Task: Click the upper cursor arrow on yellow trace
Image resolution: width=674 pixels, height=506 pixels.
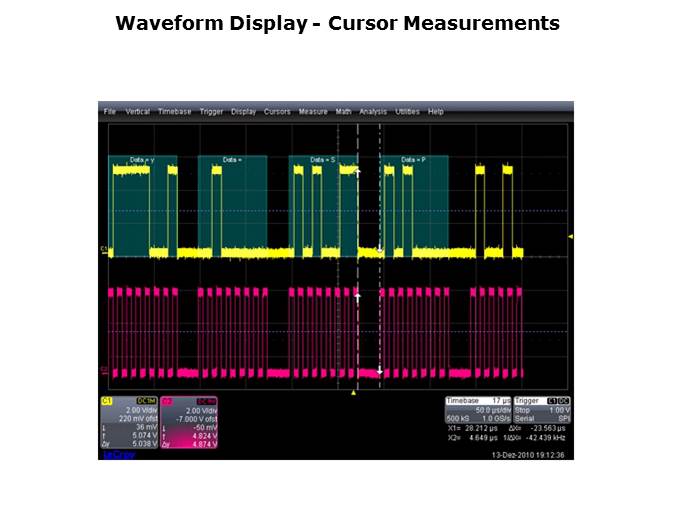Action: [358, 174]
